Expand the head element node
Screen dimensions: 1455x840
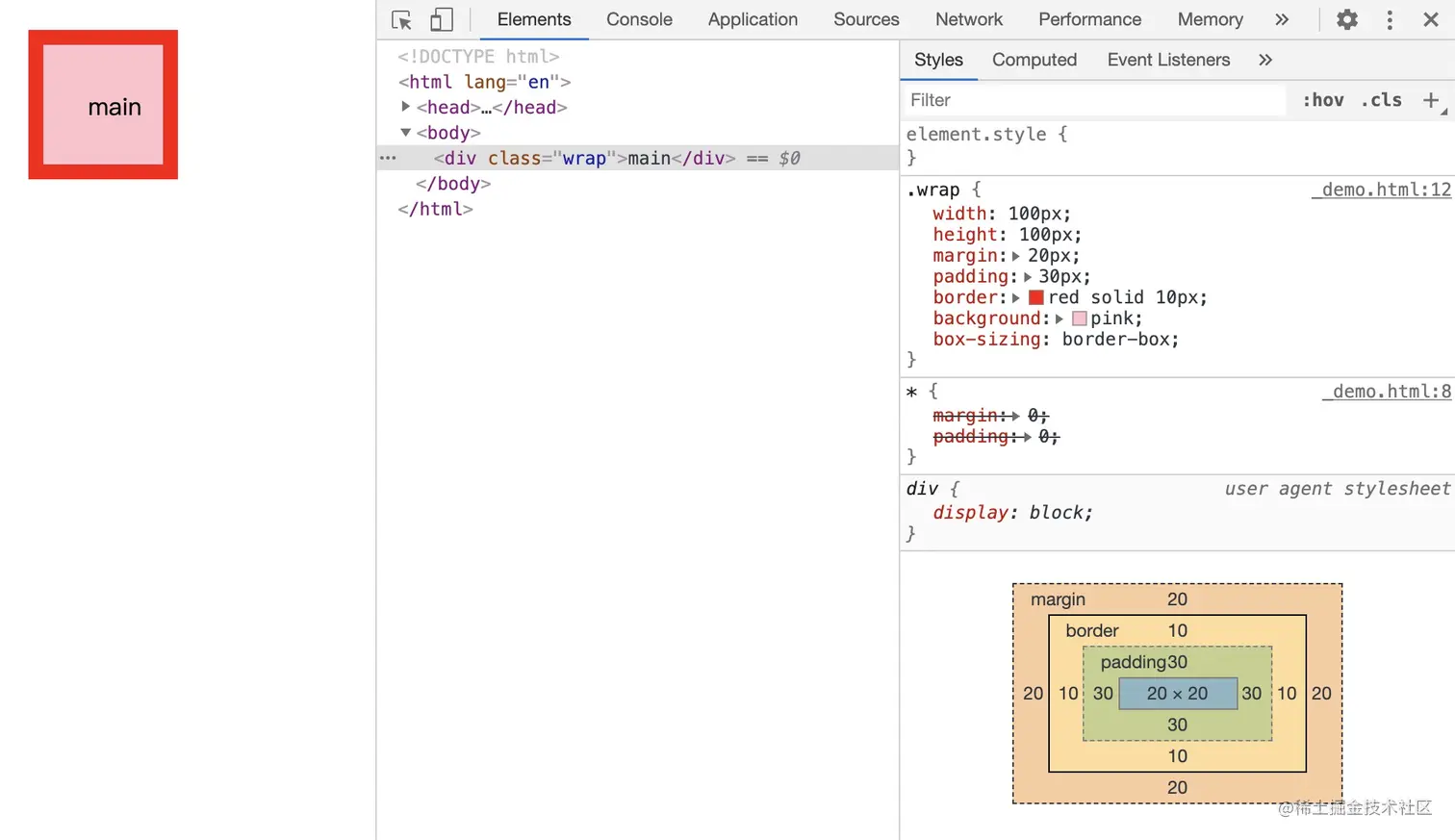point(406,107)
